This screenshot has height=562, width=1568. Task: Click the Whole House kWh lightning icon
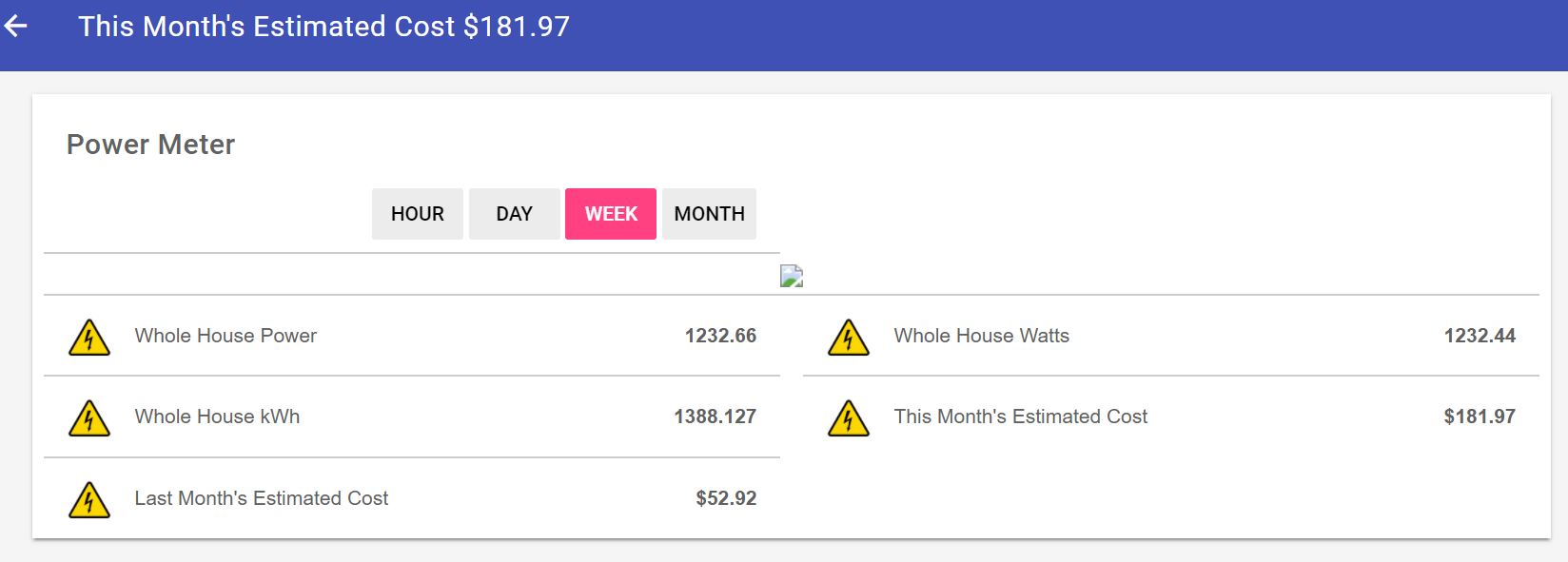pos(89,417)
